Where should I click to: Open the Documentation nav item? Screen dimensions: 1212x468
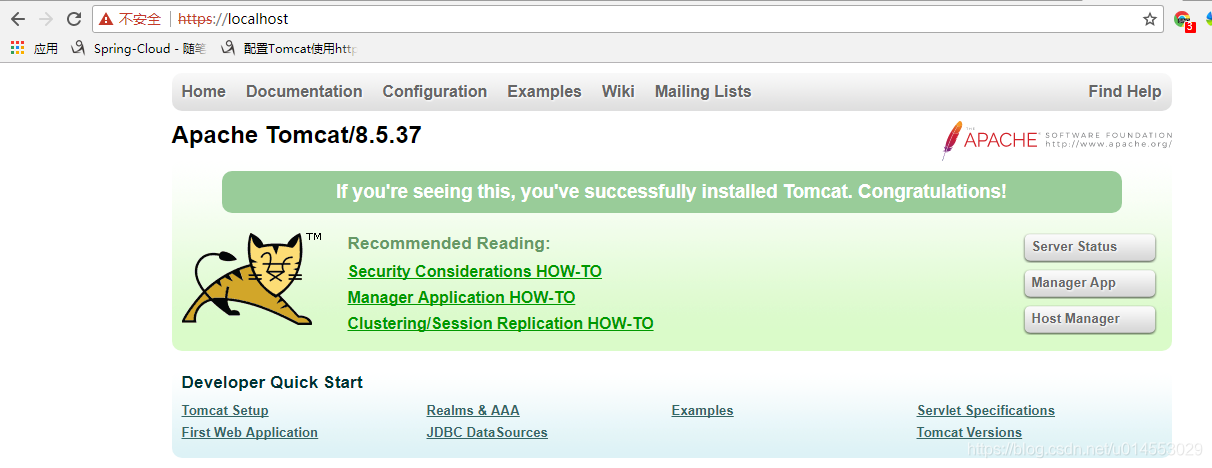tap(304, 91)
